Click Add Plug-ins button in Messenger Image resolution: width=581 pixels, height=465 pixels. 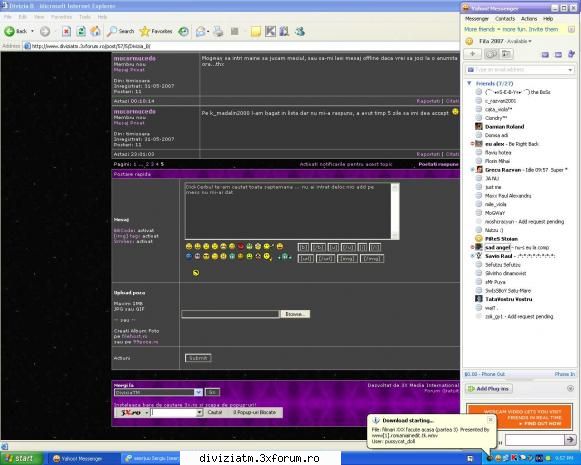click(x=489, y=389)
